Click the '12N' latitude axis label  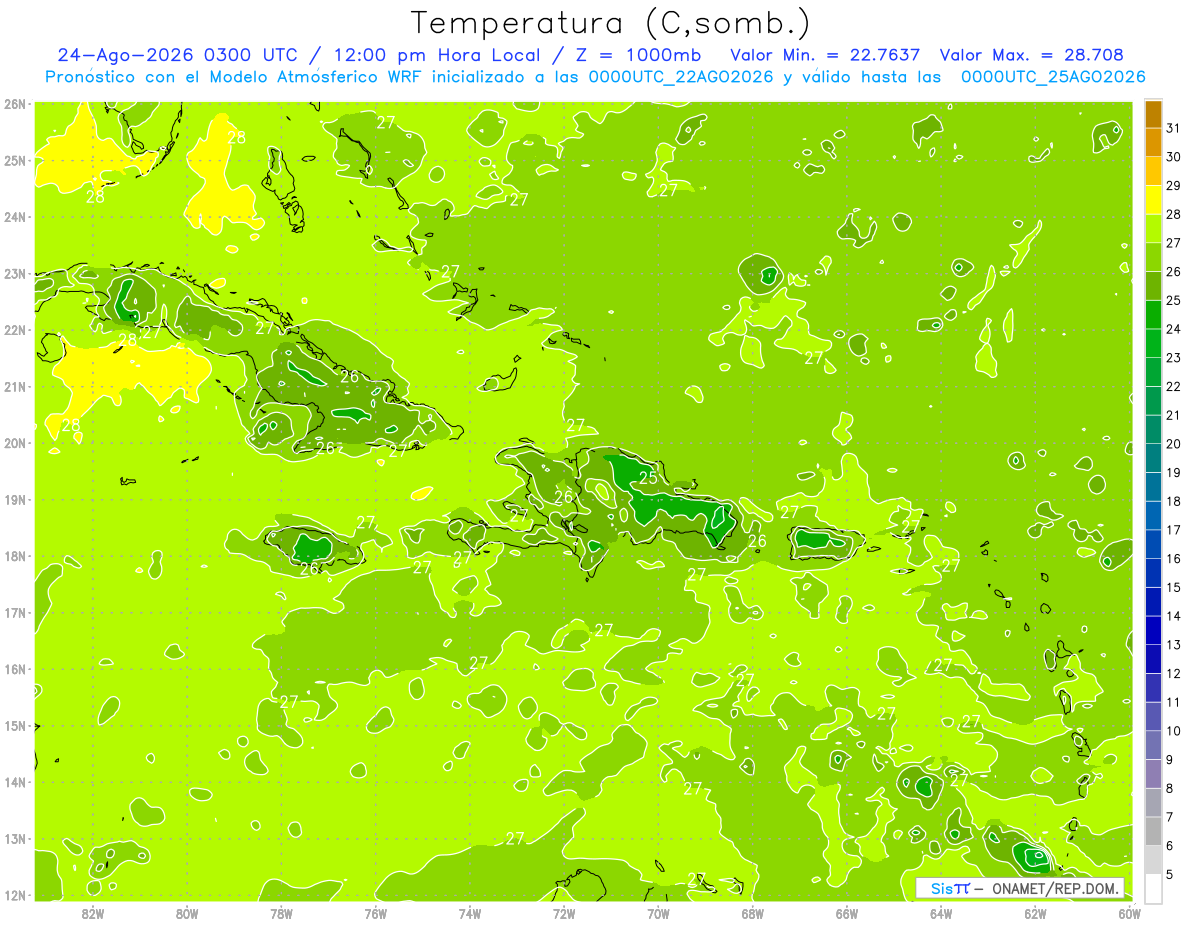click(x=14, y=895)
